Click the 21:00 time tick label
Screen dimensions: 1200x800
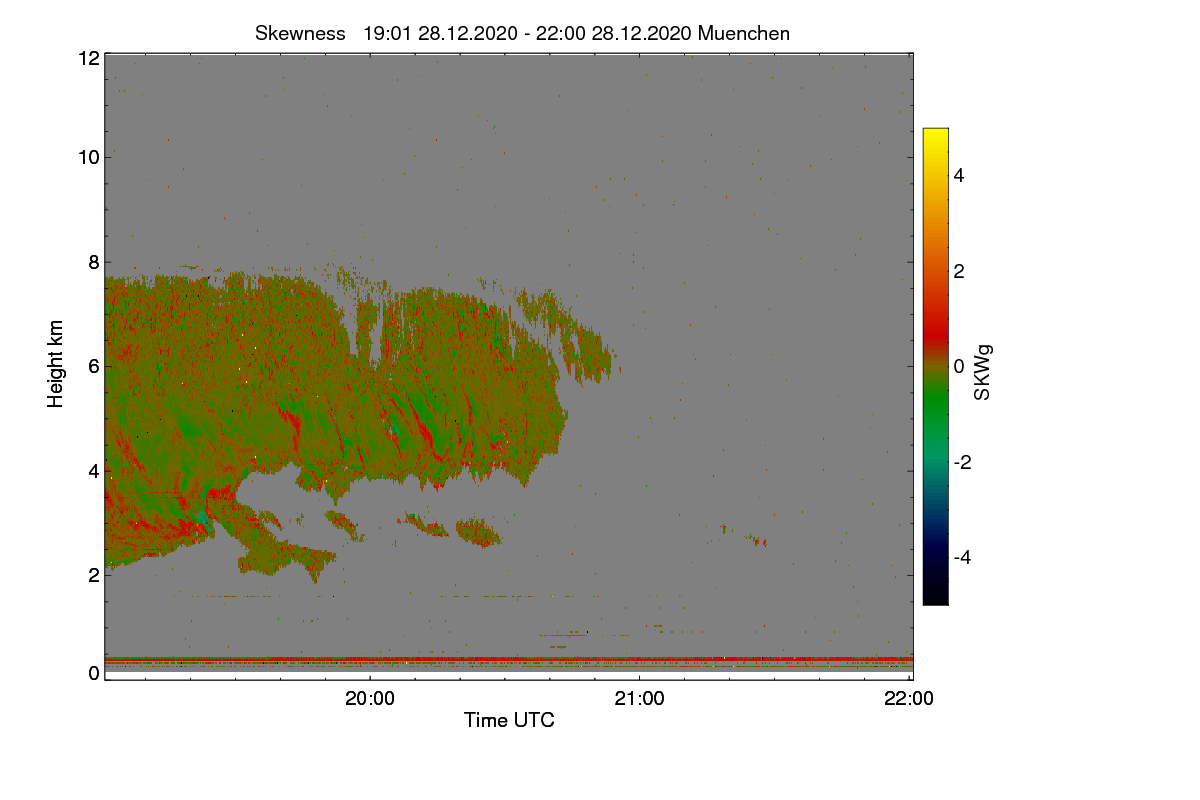click(639, 699)
